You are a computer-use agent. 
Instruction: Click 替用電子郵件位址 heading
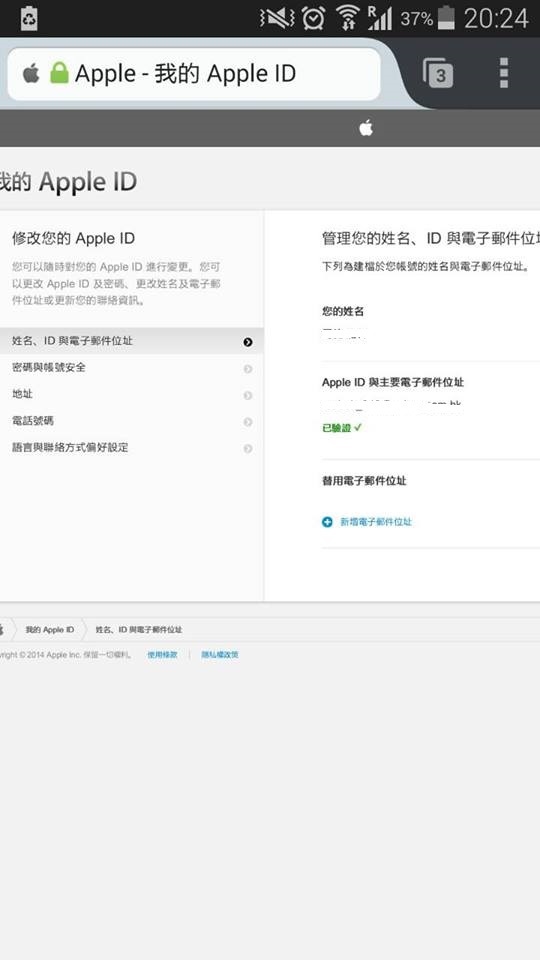(x=364, y=481)
